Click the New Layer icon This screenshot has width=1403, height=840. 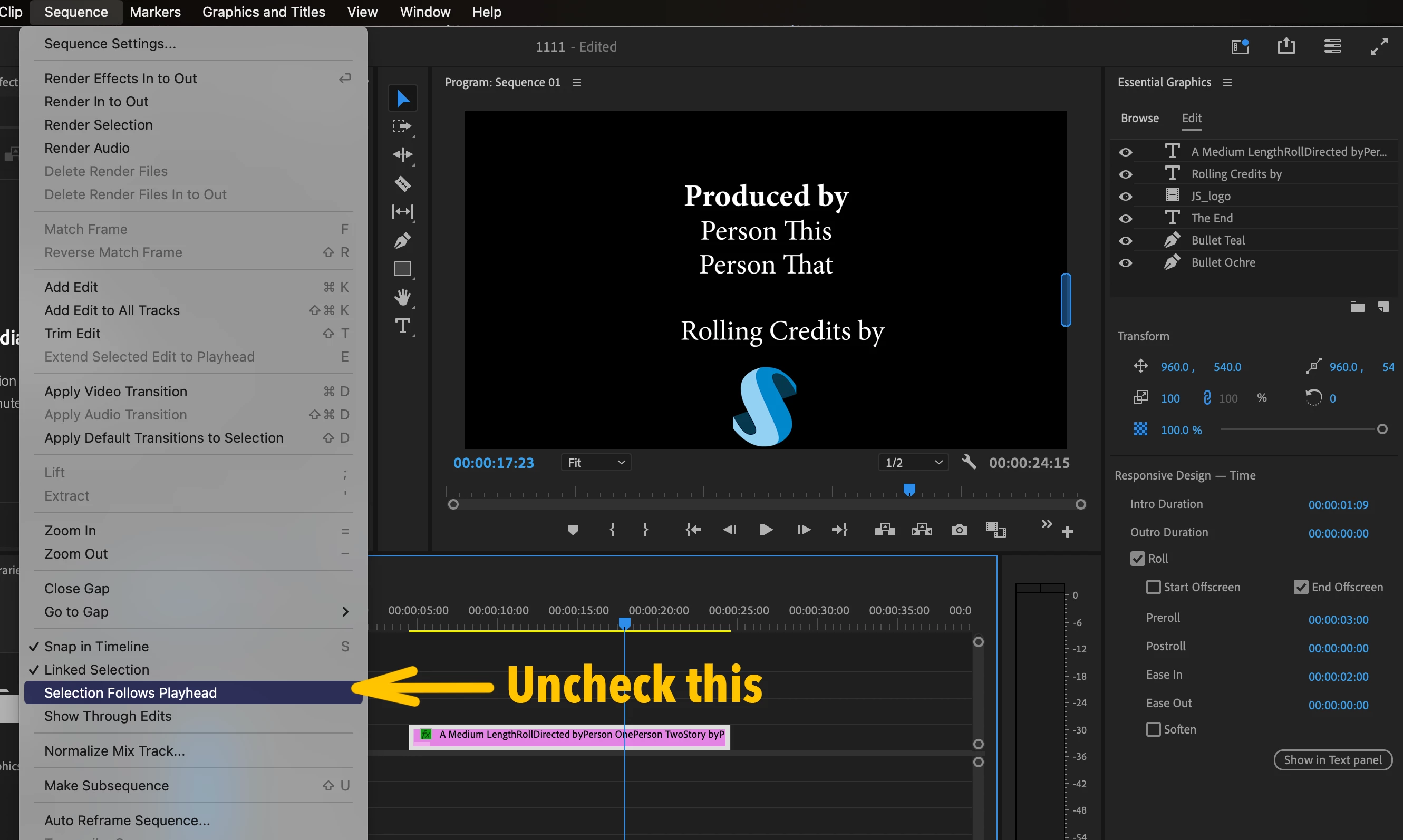pyautogui.click(x=1383, y=307)
